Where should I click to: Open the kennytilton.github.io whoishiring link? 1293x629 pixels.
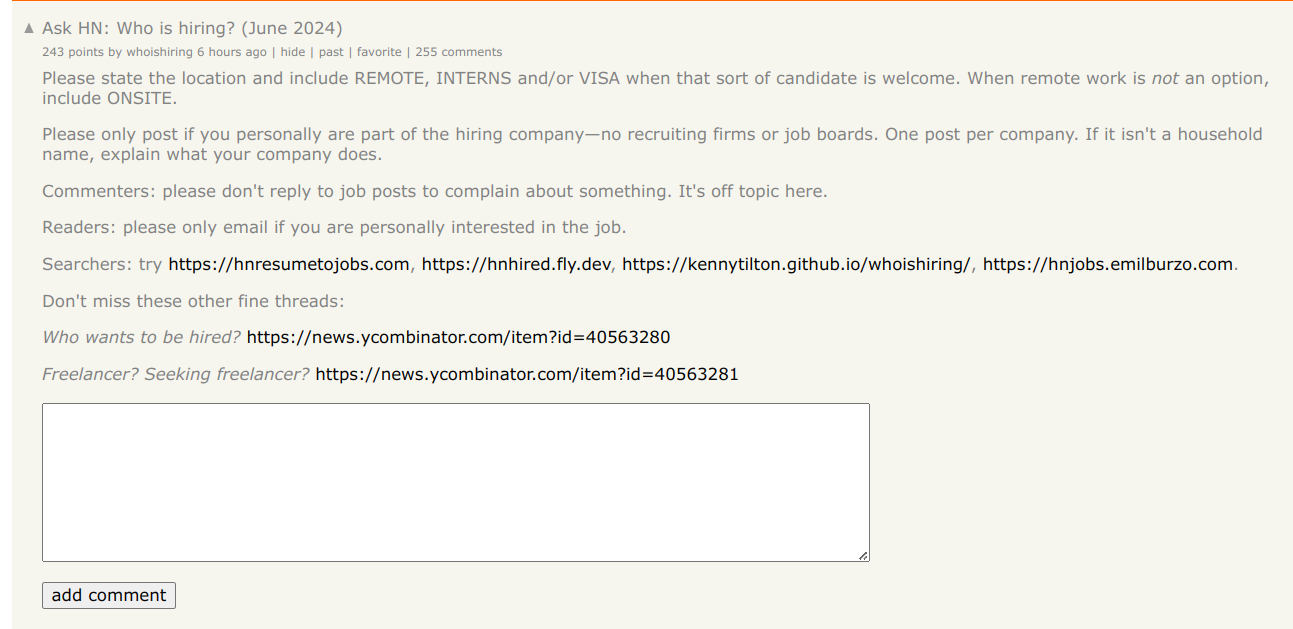click(796, 264)
